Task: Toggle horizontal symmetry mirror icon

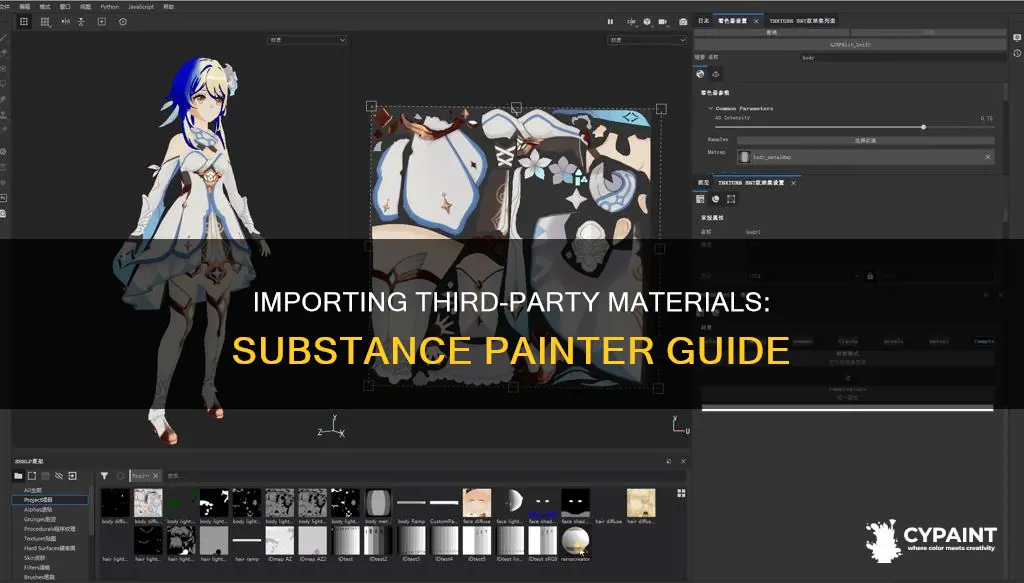Action: point(65,22)
